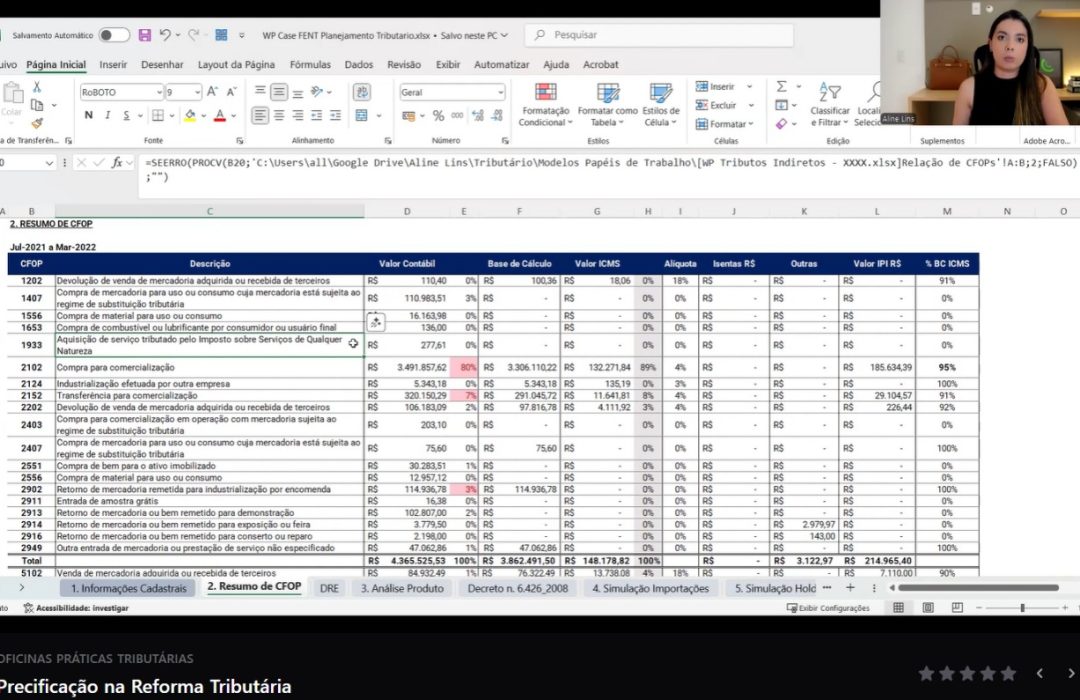Open the RoBOTO font name dropdown

[x=158, y=92]
